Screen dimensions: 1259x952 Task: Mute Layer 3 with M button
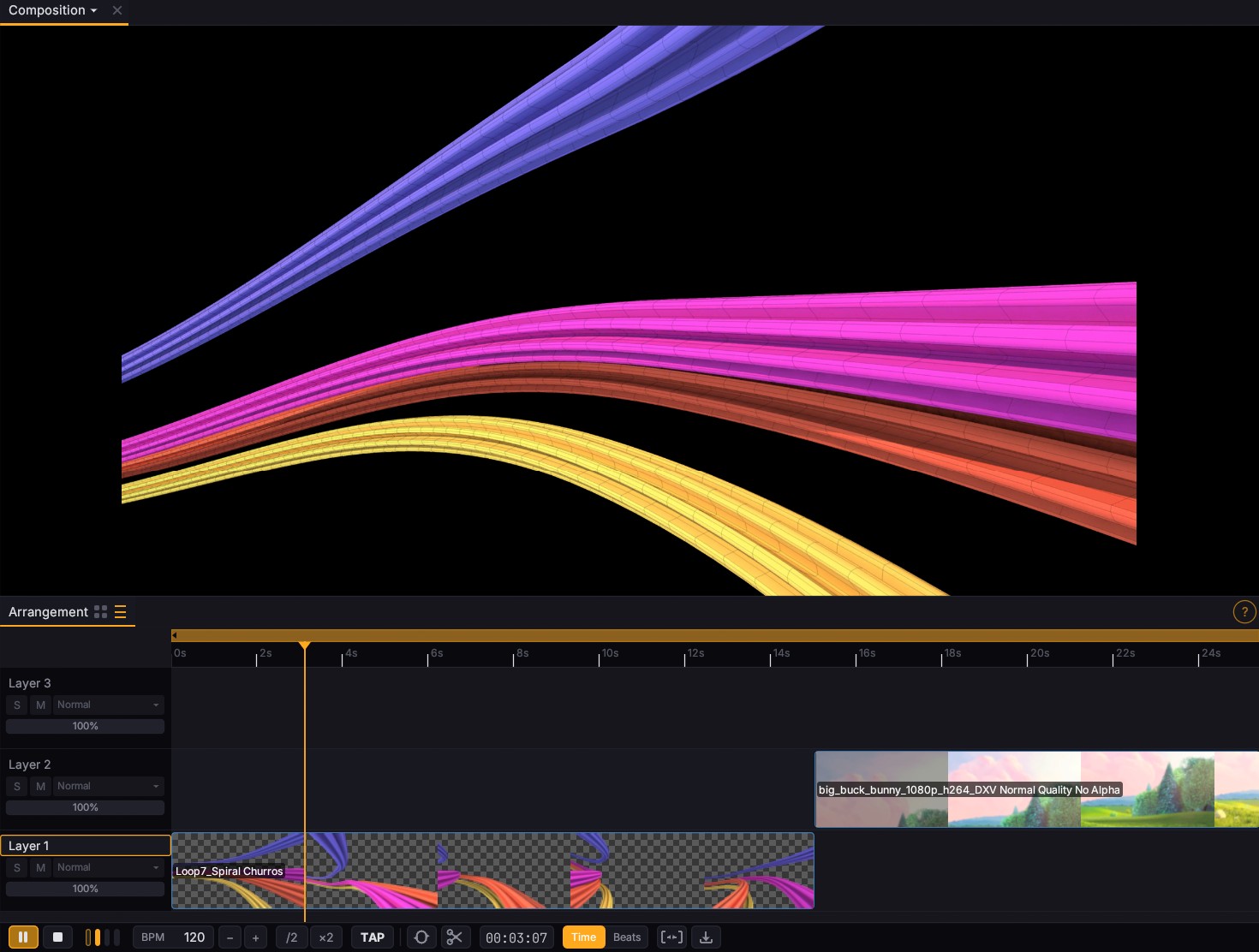pyautogui.click(x=40, y=705)
